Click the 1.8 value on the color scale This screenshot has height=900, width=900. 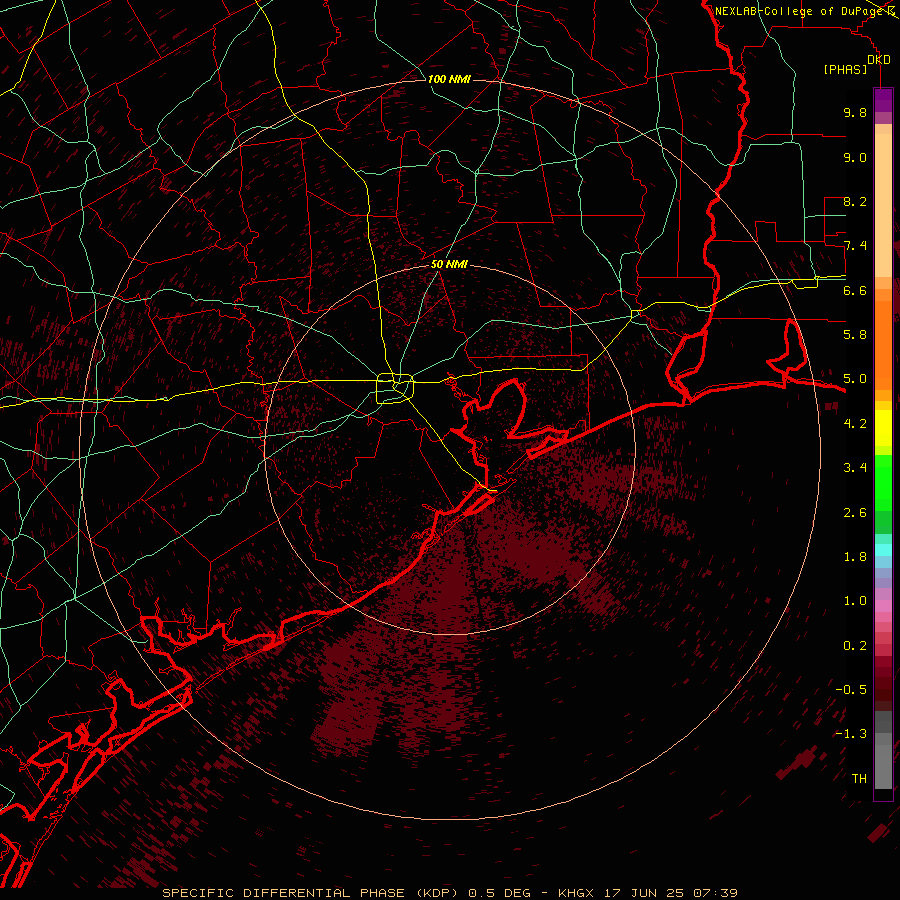click(x=855, y=557)
